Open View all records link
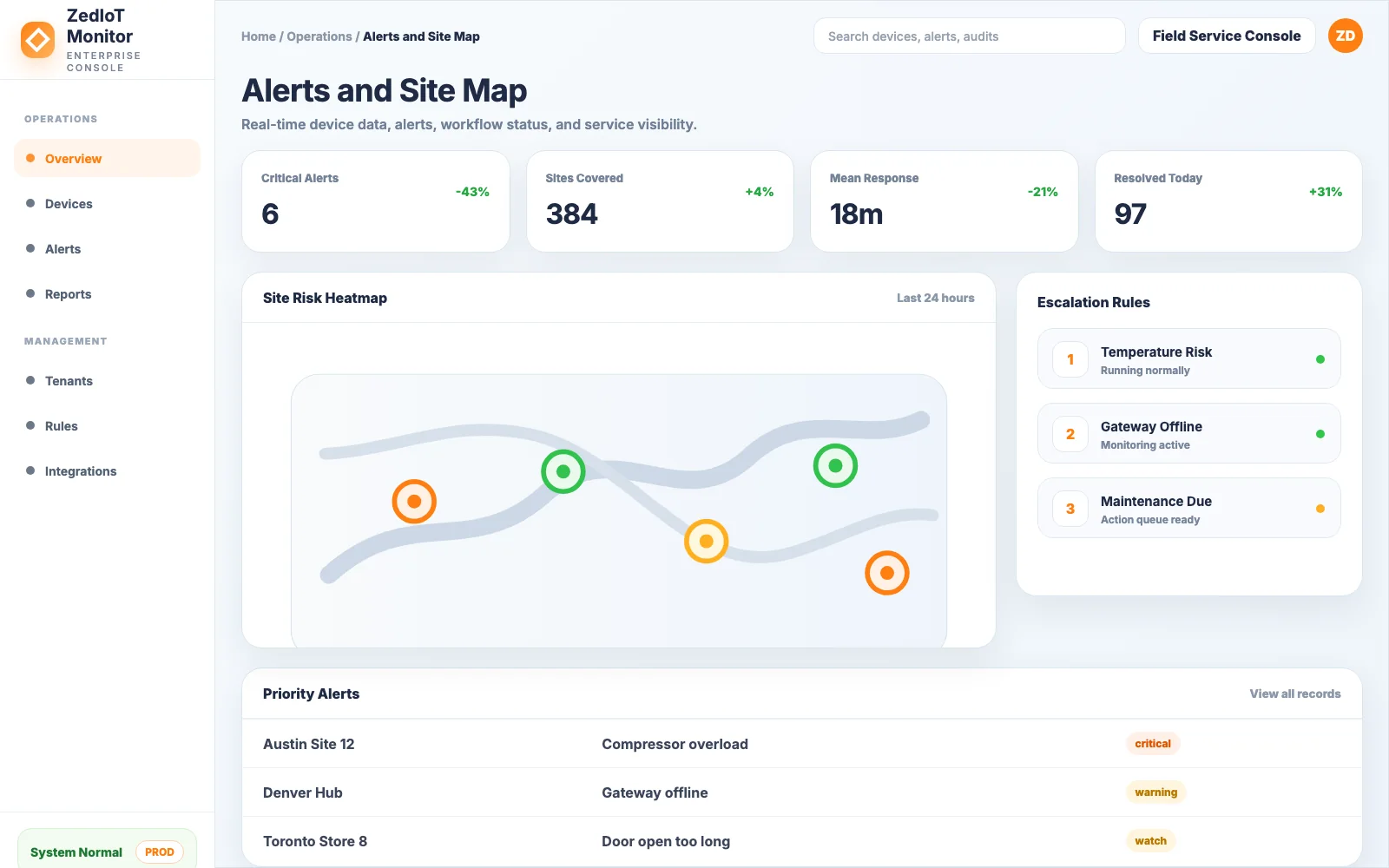 click(x=1294, y=694)
